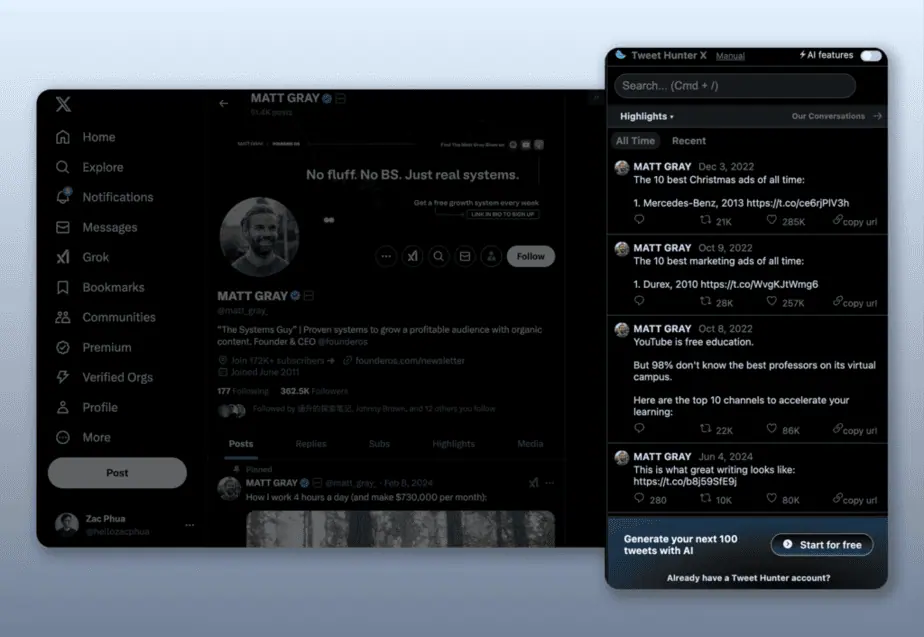Image resolution: width=924 pixels, height=637 pixels.
Task: Like the marketing ads tweet with 257K
Action: (771, 301)
